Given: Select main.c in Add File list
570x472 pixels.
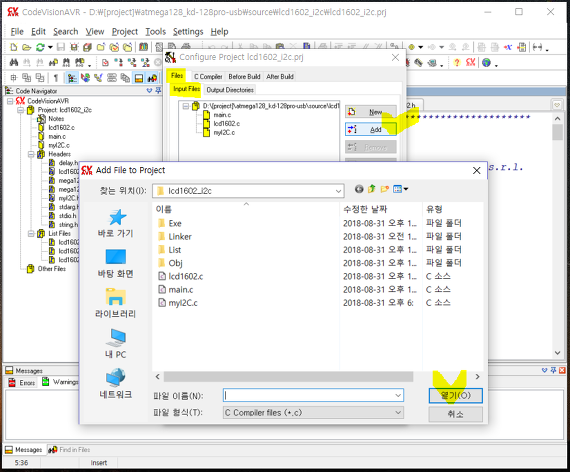Looking at the screenshot, I should pos(176,289).
